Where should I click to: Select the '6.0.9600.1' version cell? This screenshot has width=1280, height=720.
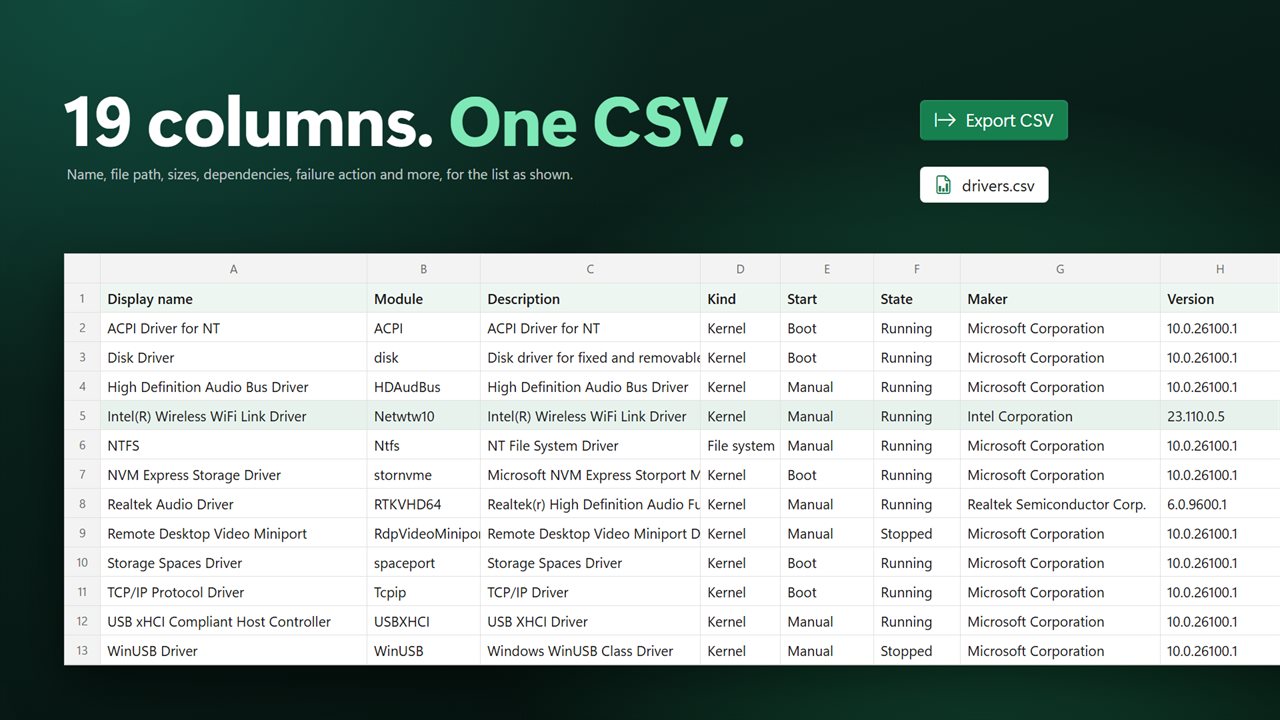point(1220,504)
